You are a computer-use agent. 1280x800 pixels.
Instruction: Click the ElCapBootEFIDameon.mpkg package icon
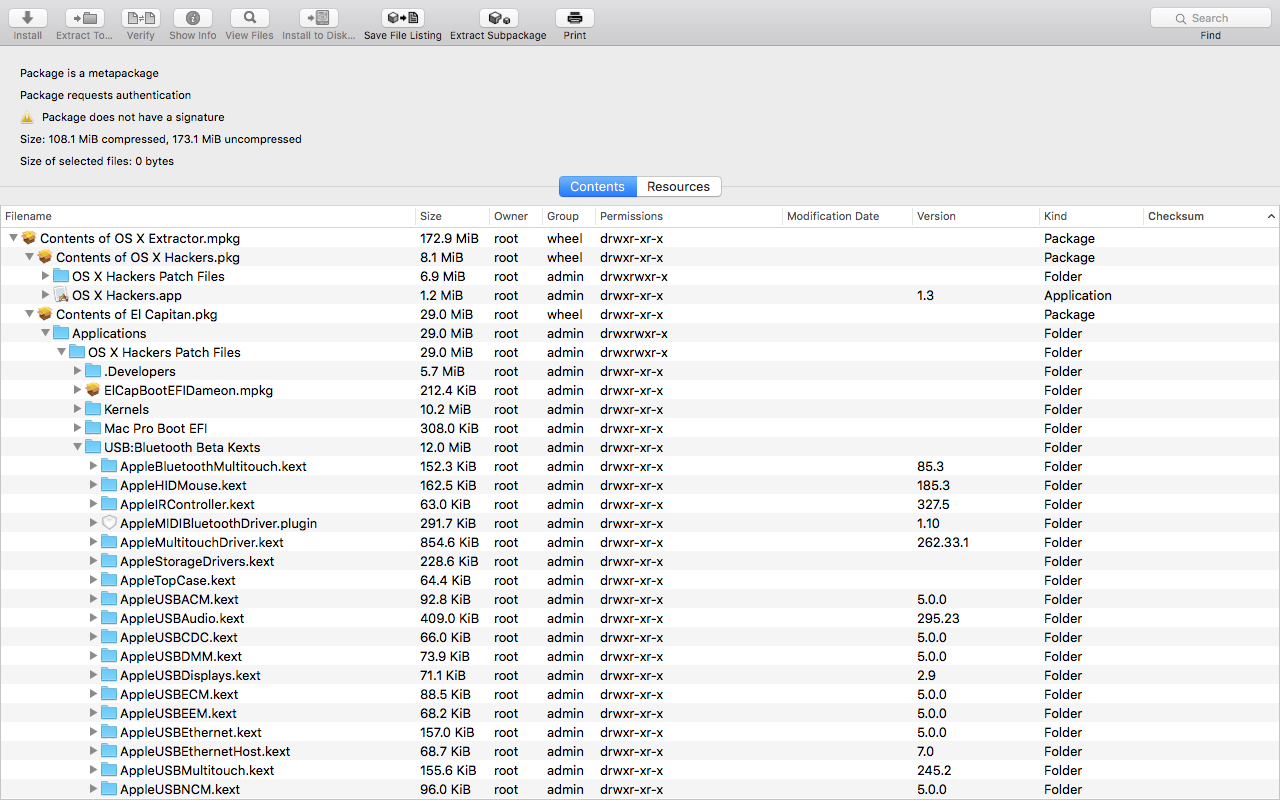click(x=93, y=390)
